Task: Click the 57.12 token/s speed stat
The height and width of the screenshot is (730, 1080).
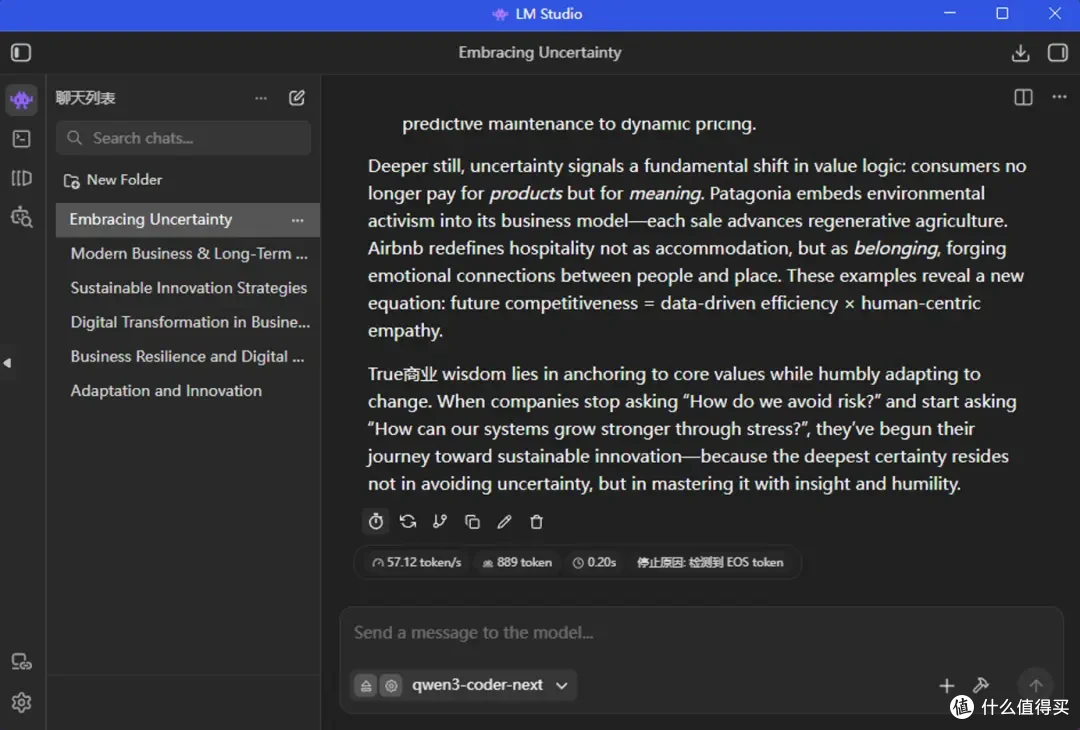Action: [417, 563]
